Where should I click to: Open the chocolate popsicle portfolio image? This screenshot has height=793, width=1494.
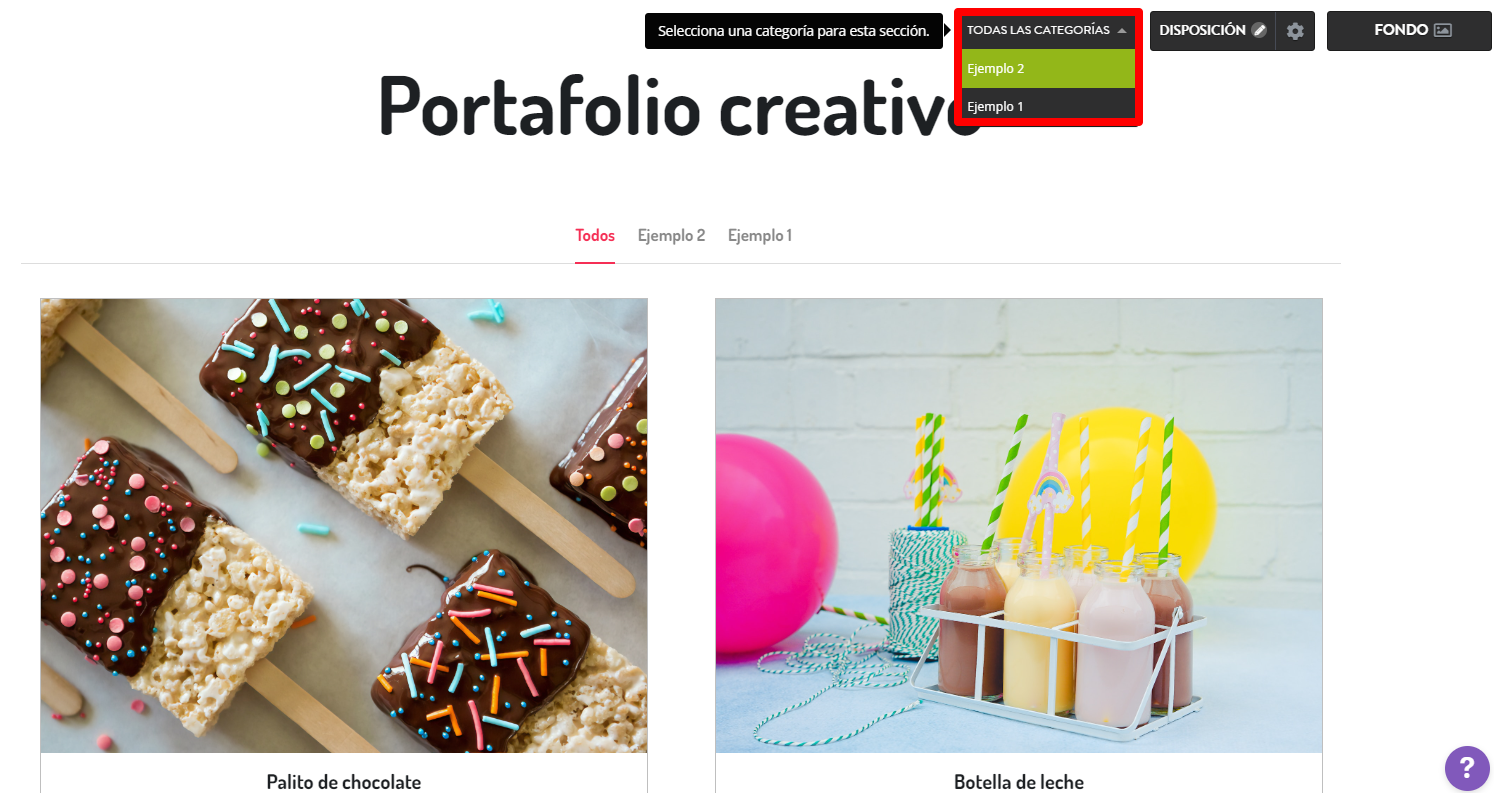344,525
